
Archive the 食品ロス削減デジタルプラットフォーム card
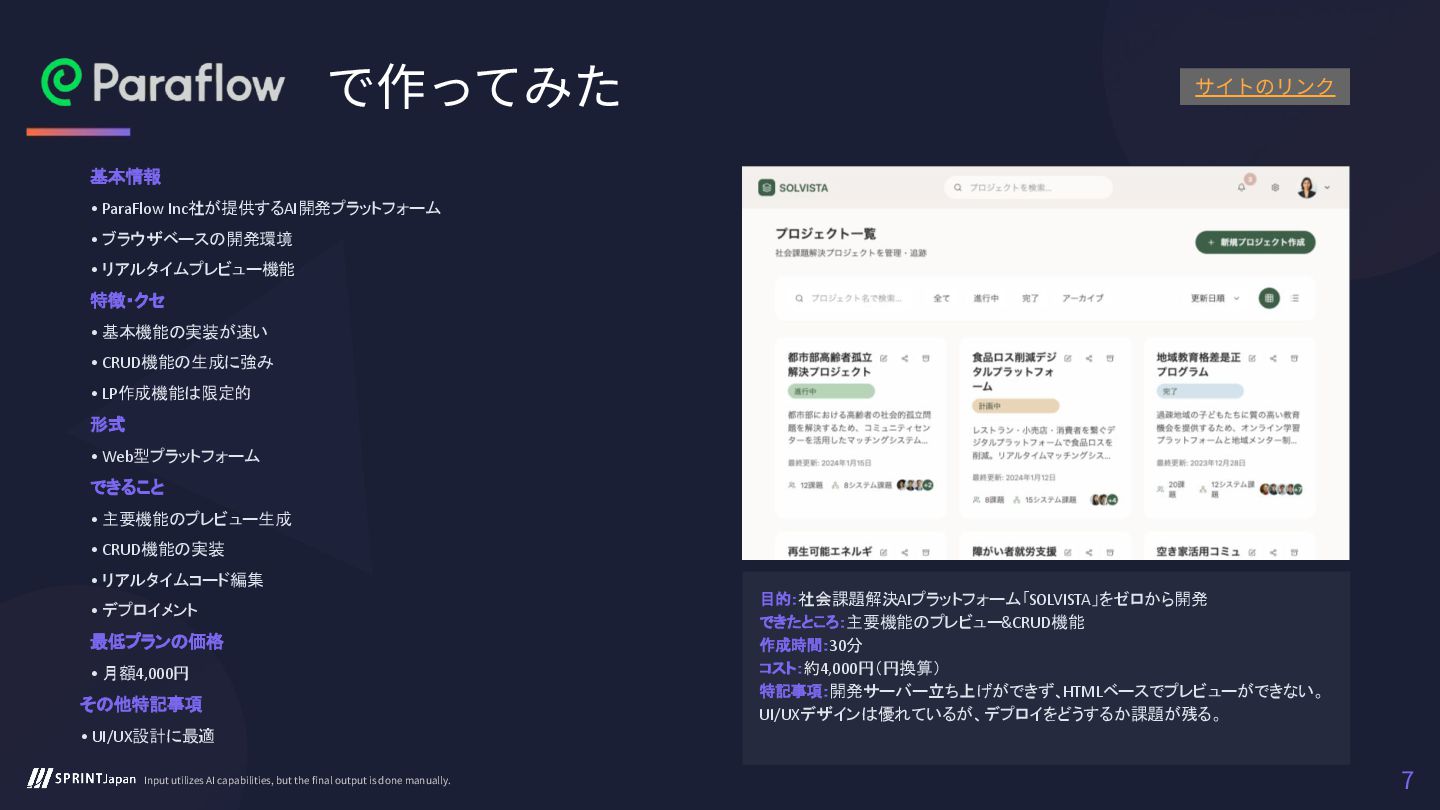pos(1111,358)
